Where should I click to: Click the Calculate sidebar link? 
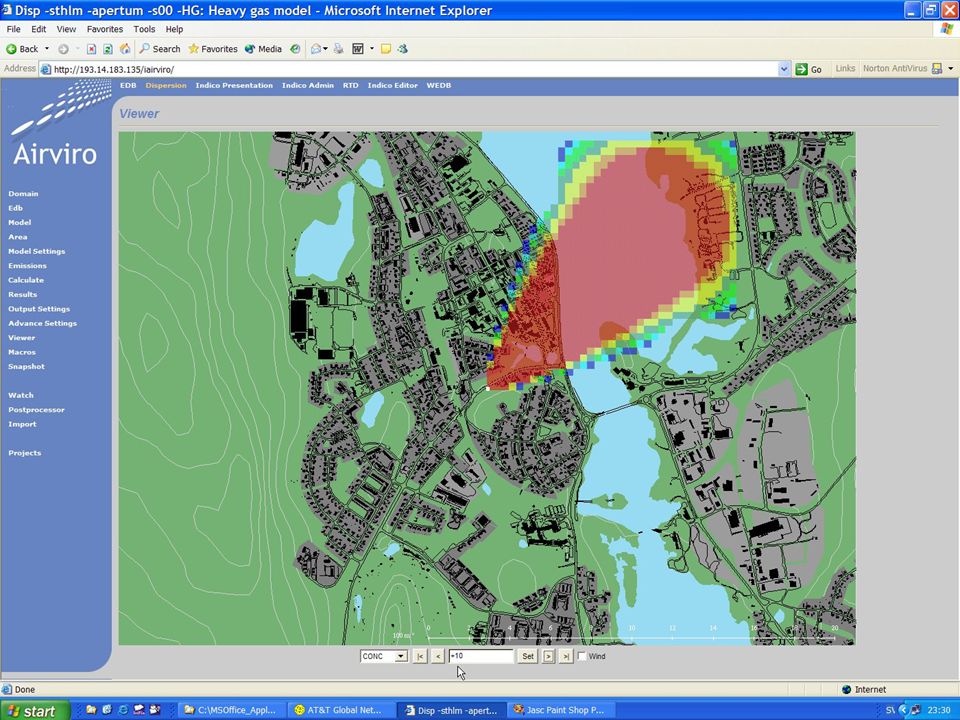[26, 280]
